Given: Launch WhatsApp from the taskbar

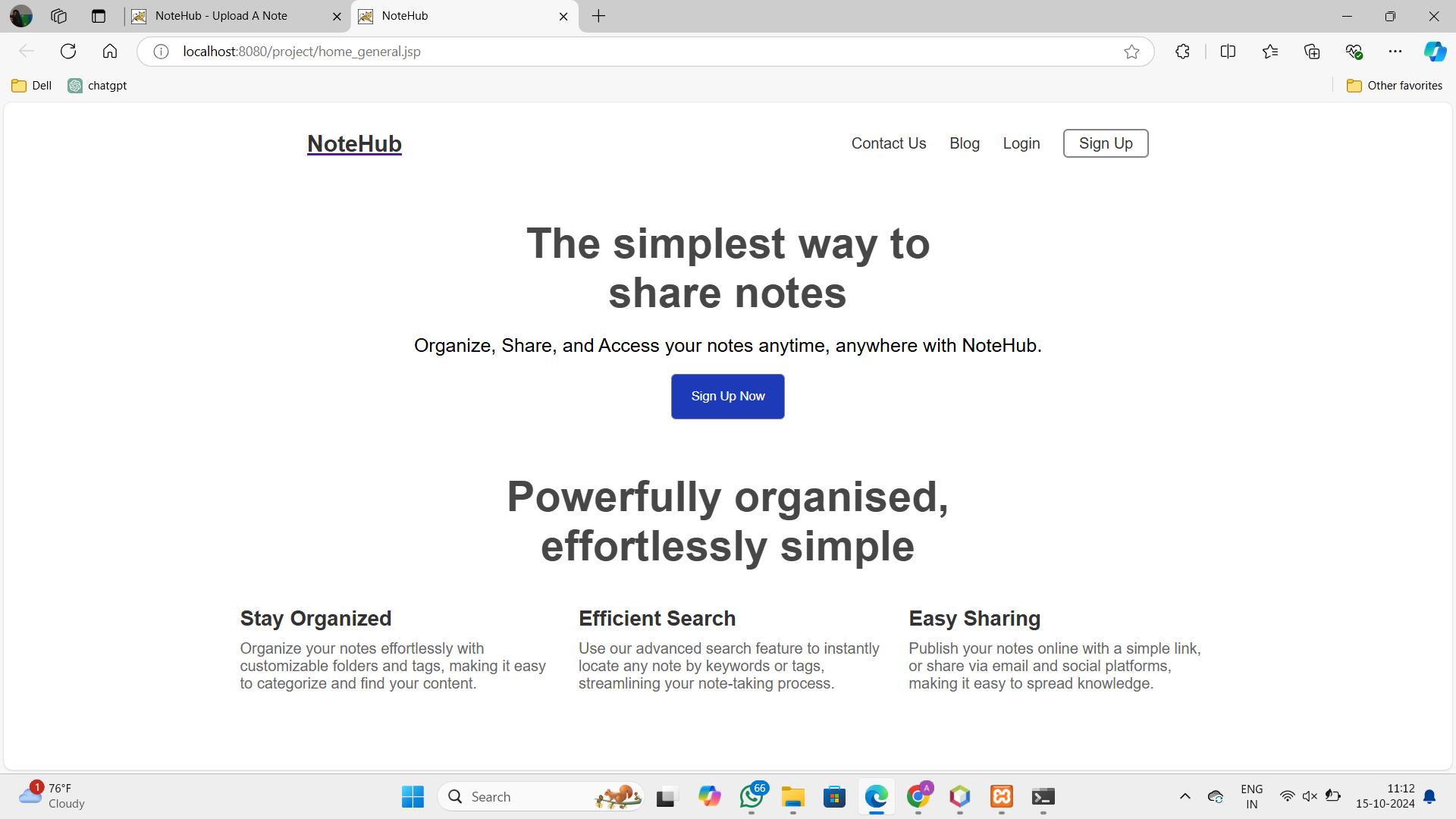Looking at the screenshot, I should (752, 797).
